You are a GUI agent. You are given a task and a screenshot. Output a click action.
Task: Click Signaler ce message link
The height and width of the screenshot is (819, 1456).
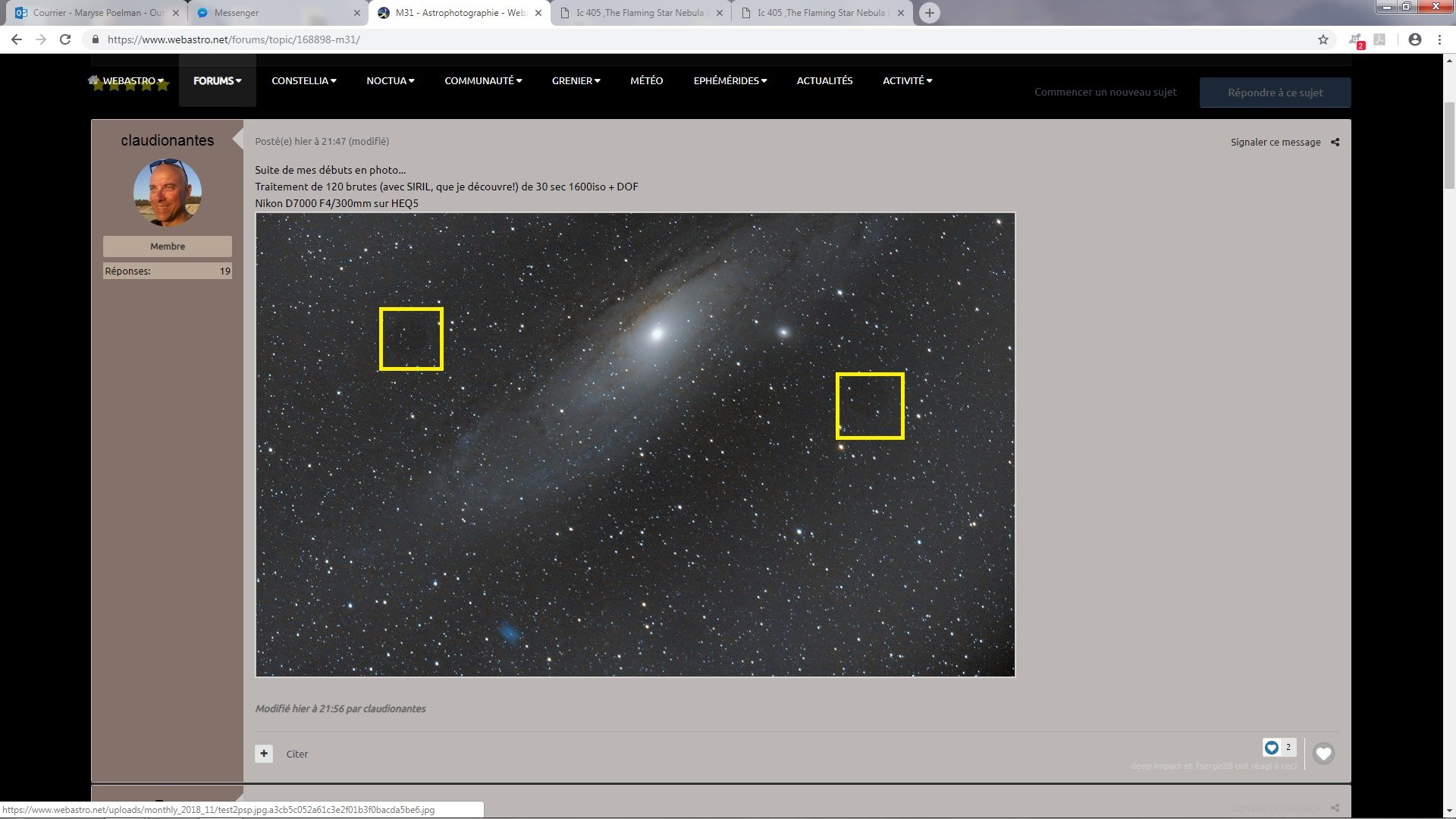(1276, 142)
